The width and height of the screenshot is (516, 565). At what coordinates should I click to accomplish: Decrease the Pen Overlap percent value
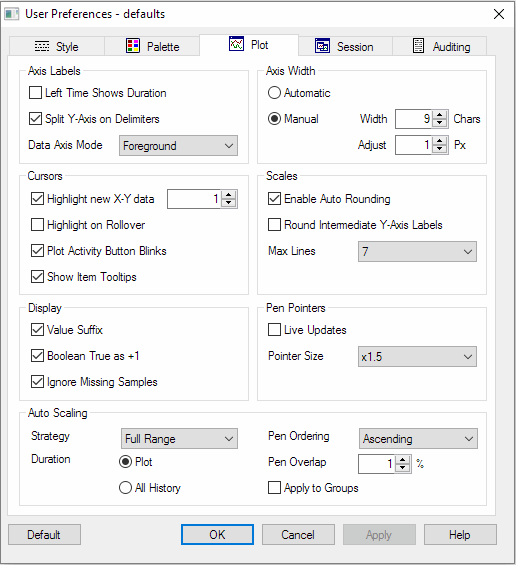pyautogui.click(x=402, y=467)
